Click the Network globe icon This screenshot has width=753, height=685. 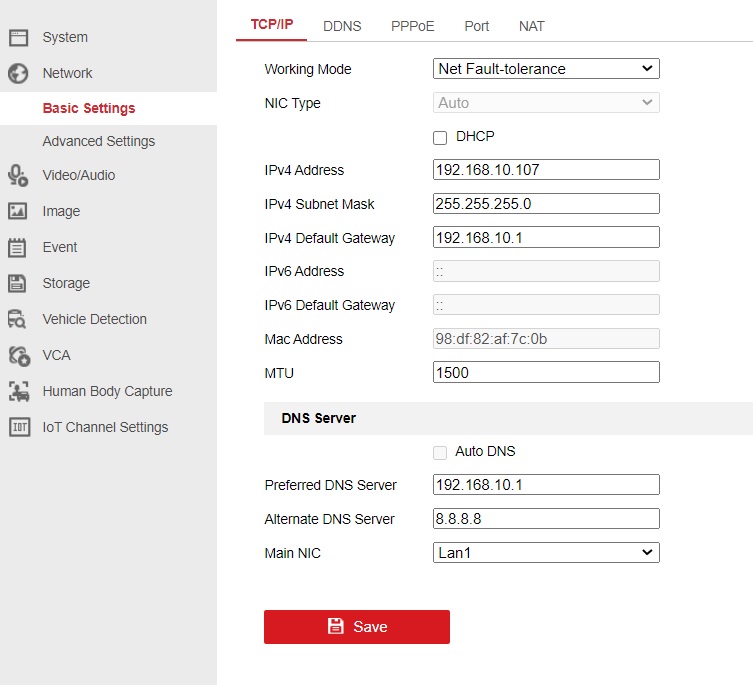point(18,73)
